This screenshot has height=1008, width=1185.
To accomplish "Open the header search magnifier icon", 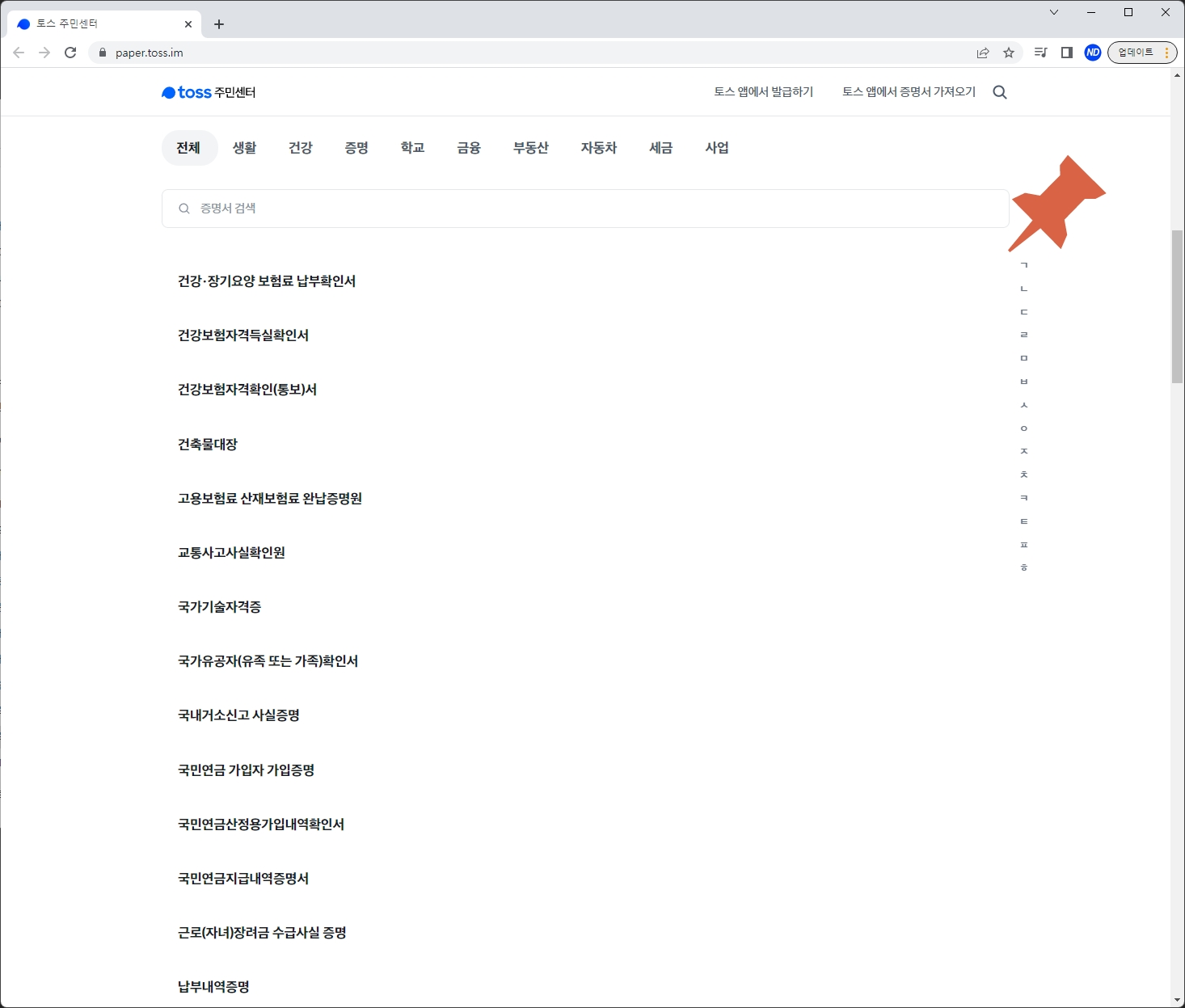I will tap(1000, 92).
